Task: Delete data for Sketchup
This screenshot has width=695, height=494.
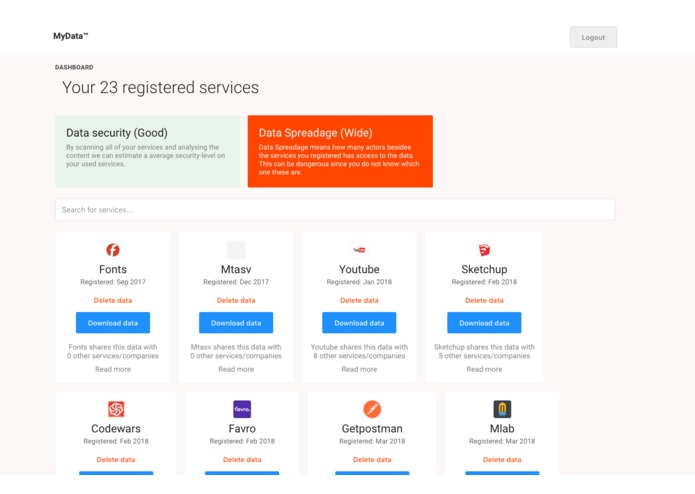Action: (x=484, y=300)
